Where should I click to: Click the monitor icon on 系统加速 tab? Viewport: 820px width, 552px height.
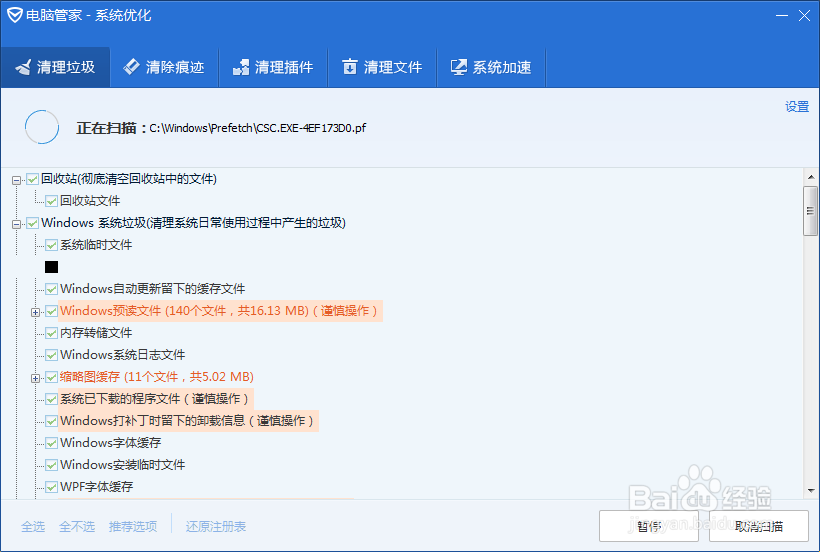(459, 67)
